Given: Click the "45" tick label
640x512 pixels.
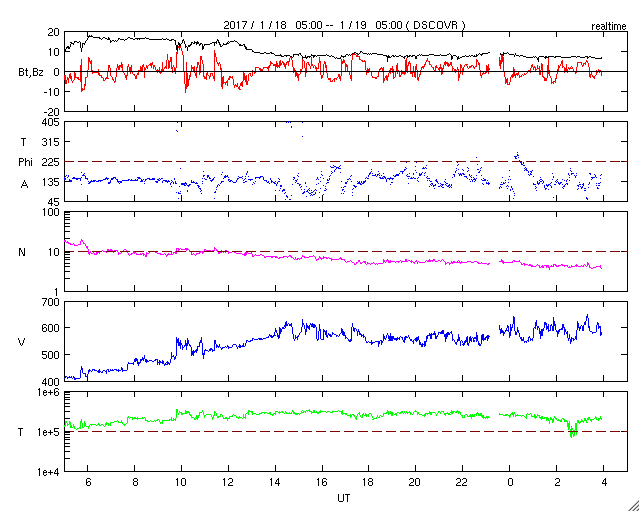Looking at the screenshot, I should pyautogui.click(x=55, y=202).
